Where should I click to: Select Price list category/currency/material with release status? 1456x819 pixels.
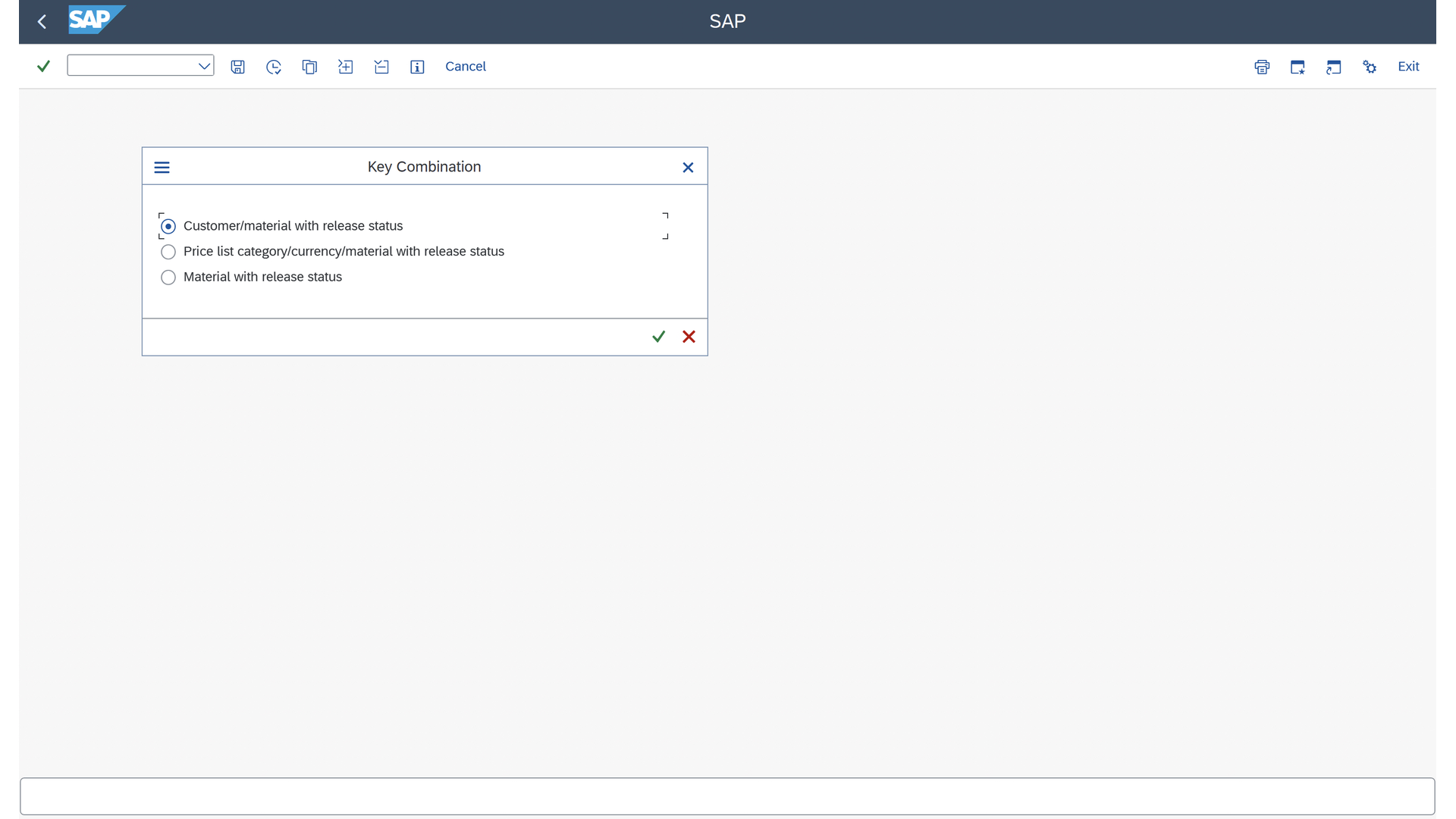coord(168,252)
